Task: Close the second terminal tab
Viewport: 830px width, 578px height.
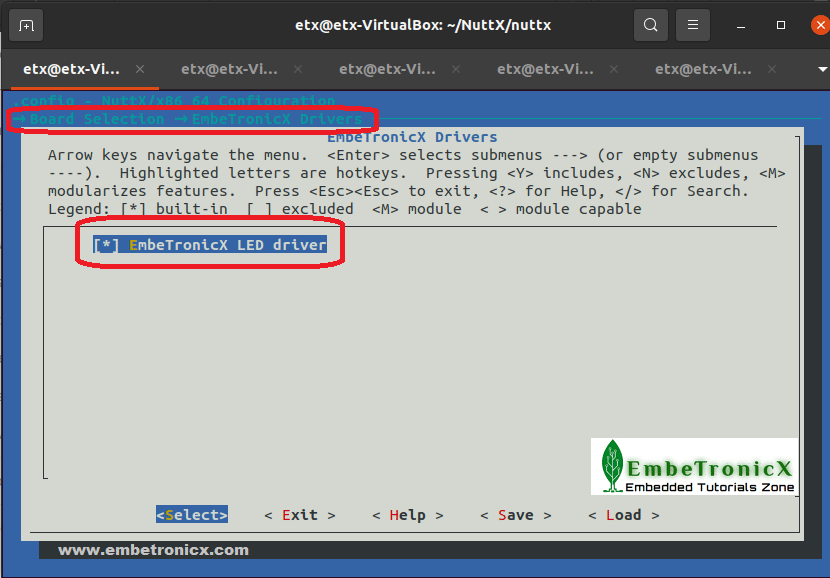Action: click(x=298, y=69)
